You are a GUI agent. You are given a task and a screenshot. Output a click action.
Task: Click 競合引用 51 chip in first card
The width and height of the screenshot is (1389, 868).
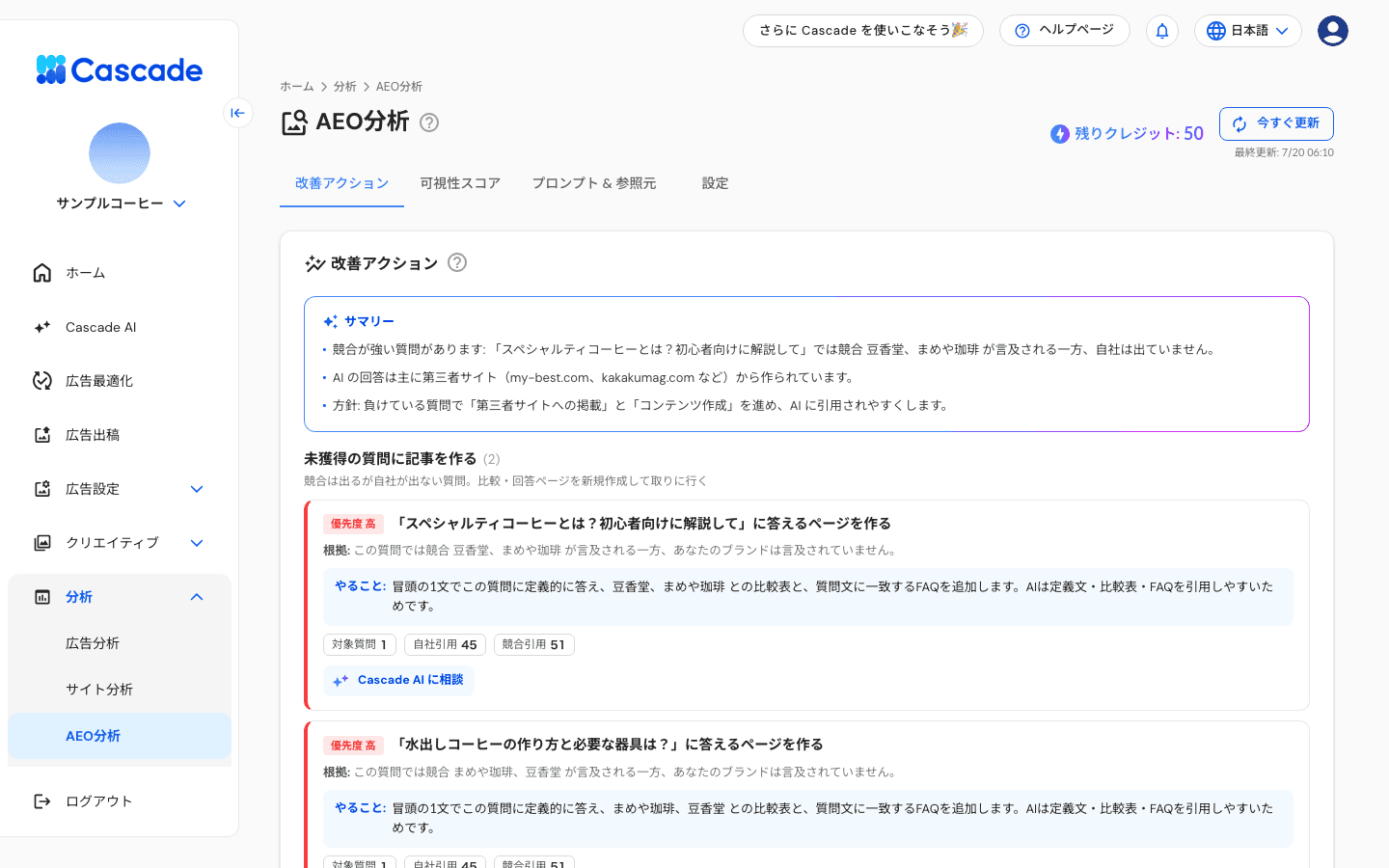coord(533,644)
